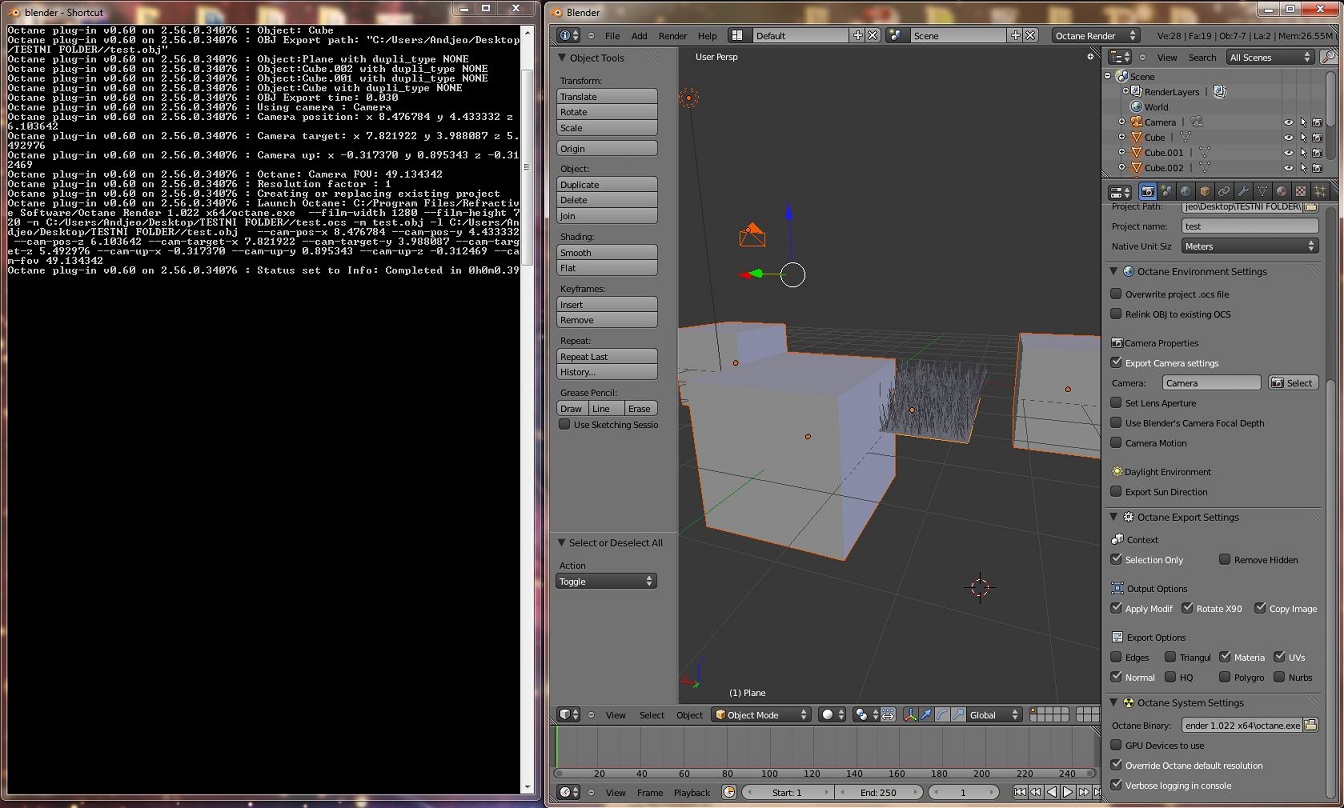Open the Toggle action dropdown
1344x808 pixels.
(x=606, y=581)
